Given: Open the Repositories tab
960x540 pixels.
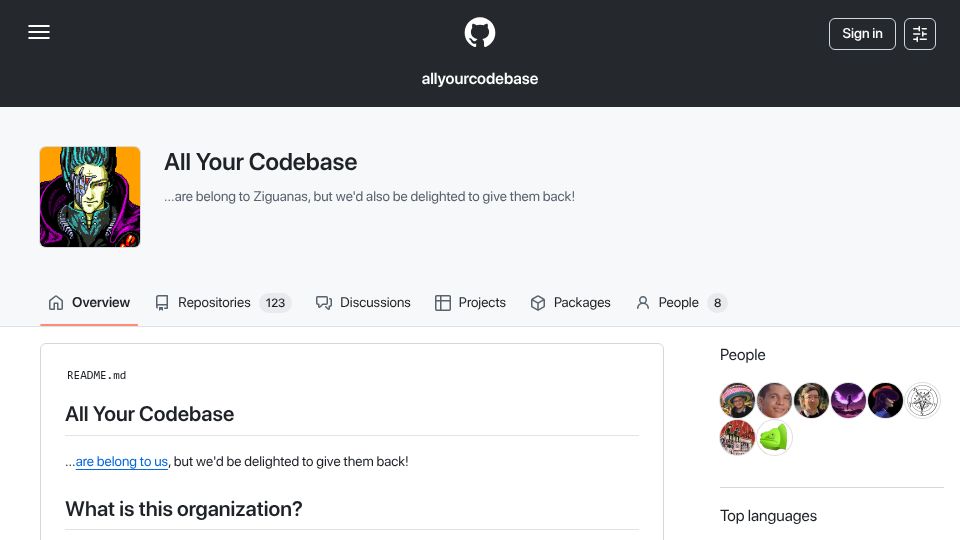Looking at the screenshot, I should [223, 302].
